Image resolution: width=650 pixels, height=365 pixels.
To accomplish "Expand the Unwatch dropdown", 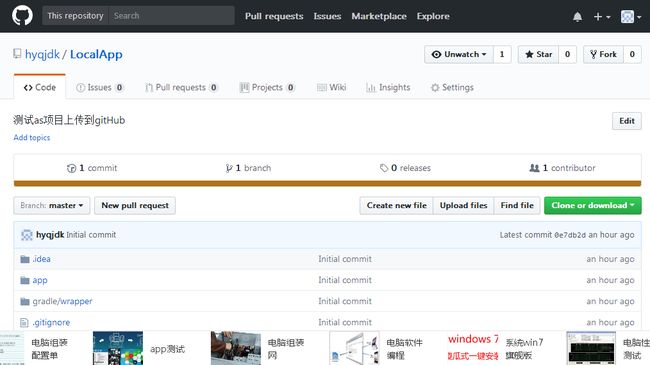I will point(459,54).
